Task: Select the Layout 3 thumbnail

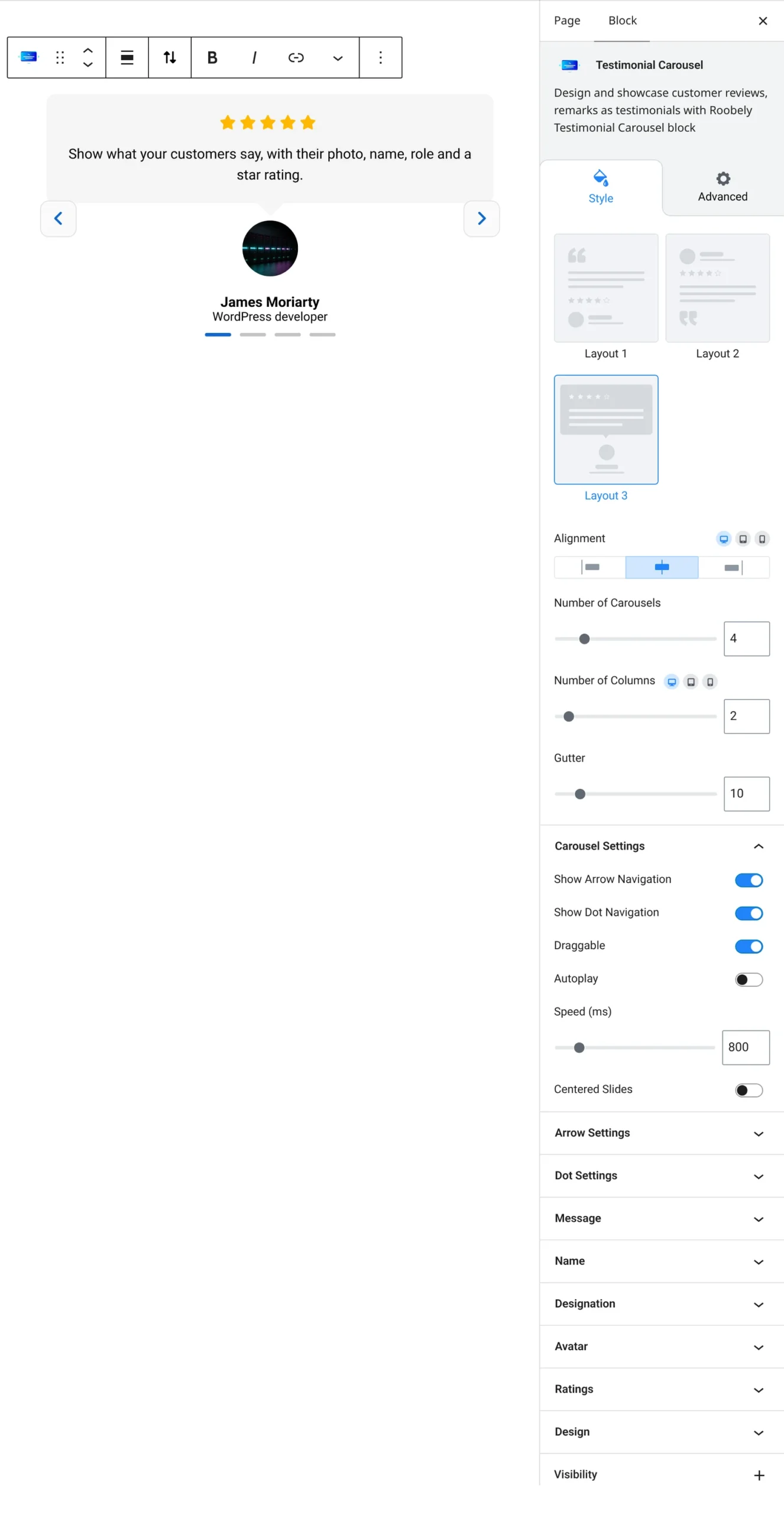Action: pos(606,429)
